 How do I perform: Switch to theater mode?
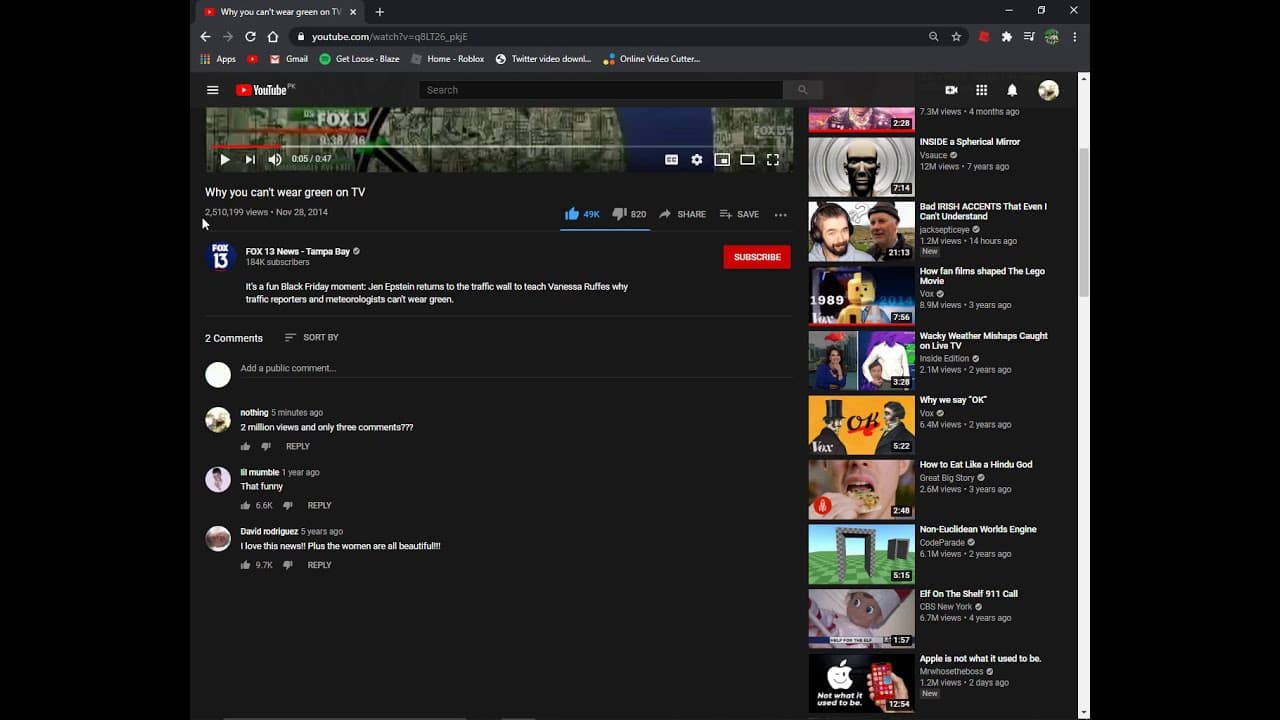click(747, 159)
